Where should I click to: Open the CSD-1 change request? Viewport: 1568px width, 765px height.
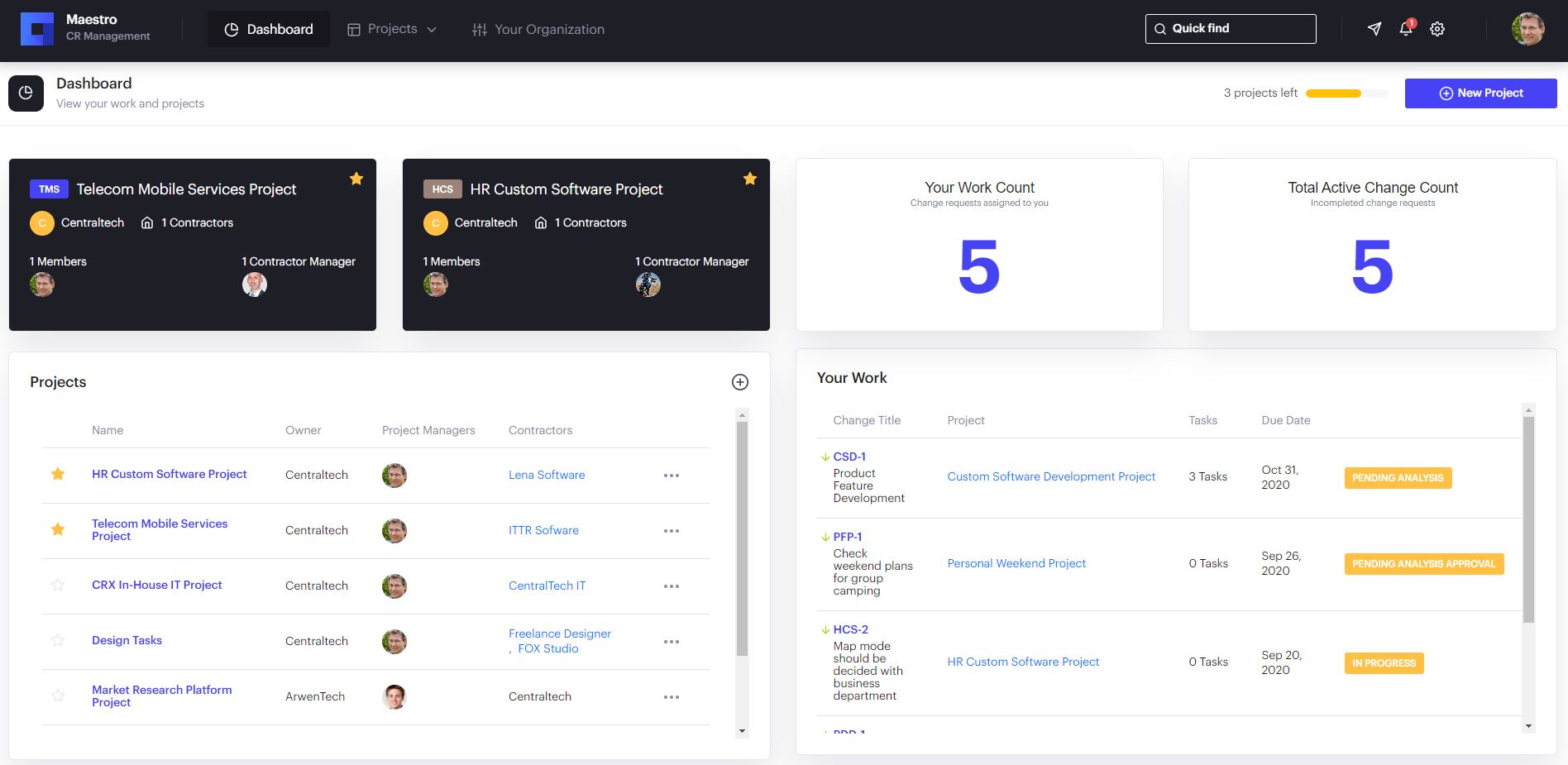849,457
